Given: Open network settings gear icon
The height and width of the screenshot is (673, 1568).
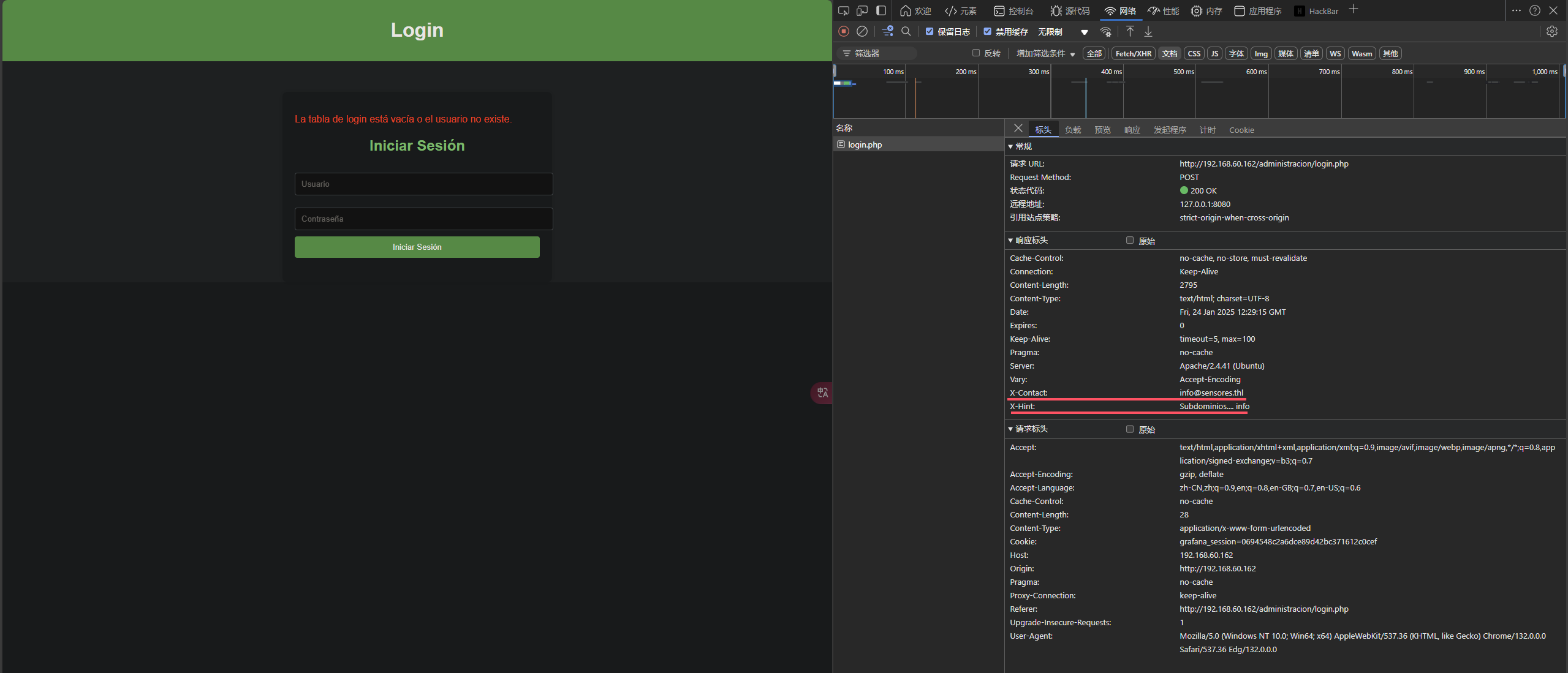Looking at the screenshot, I should [1552, 31].
